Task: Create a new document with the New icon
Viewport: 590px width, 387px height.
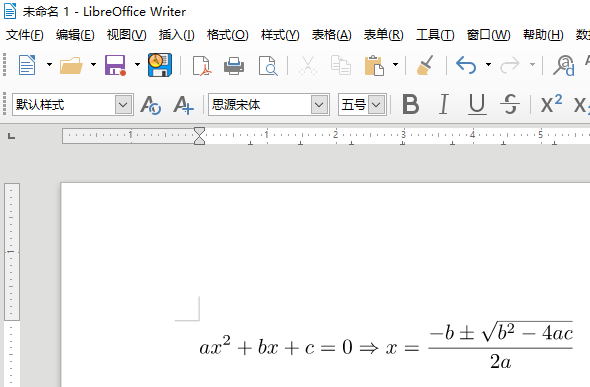Action: pos(27,65)
